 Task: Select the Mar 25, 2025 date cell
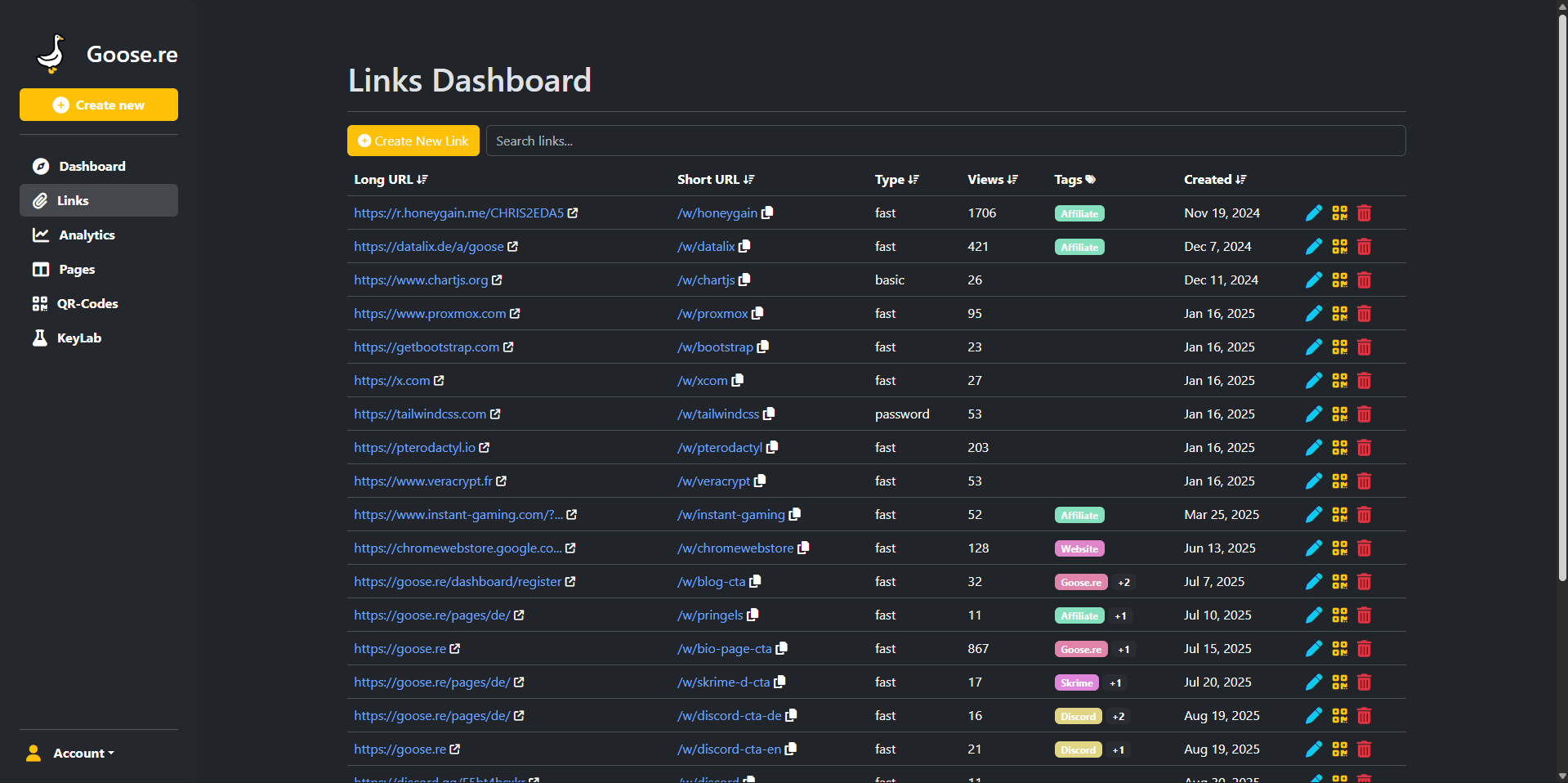[x=1222, y=514]
